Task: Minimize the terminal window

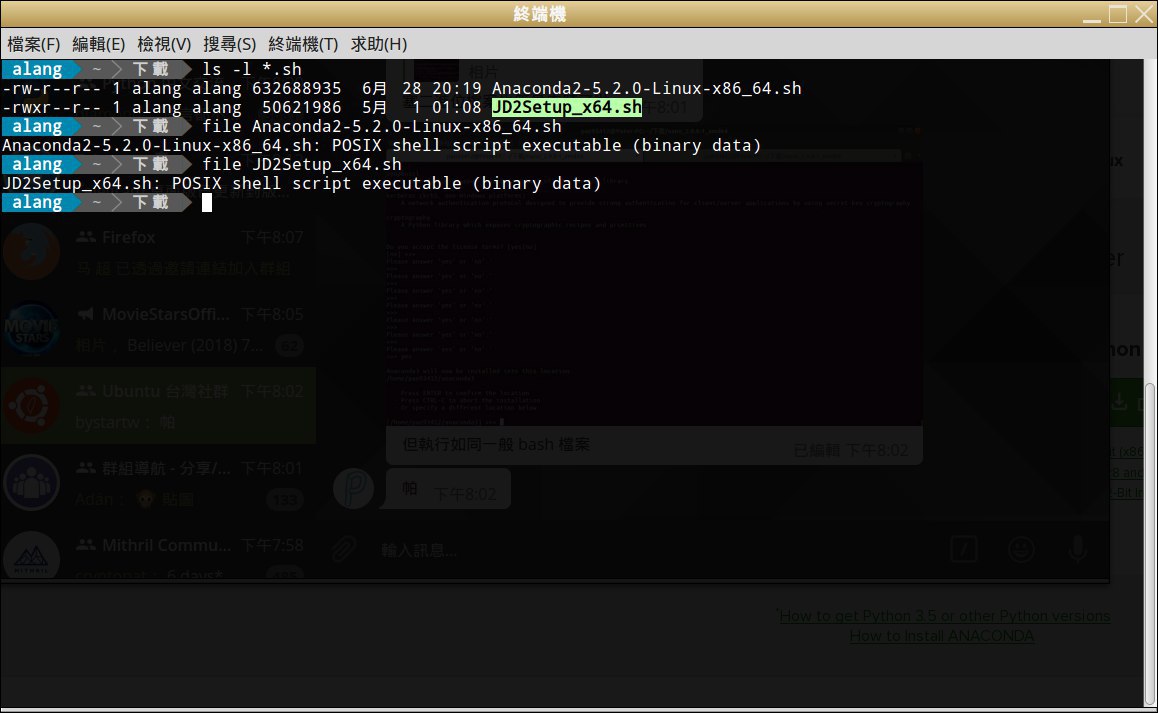Action: 1092,15
